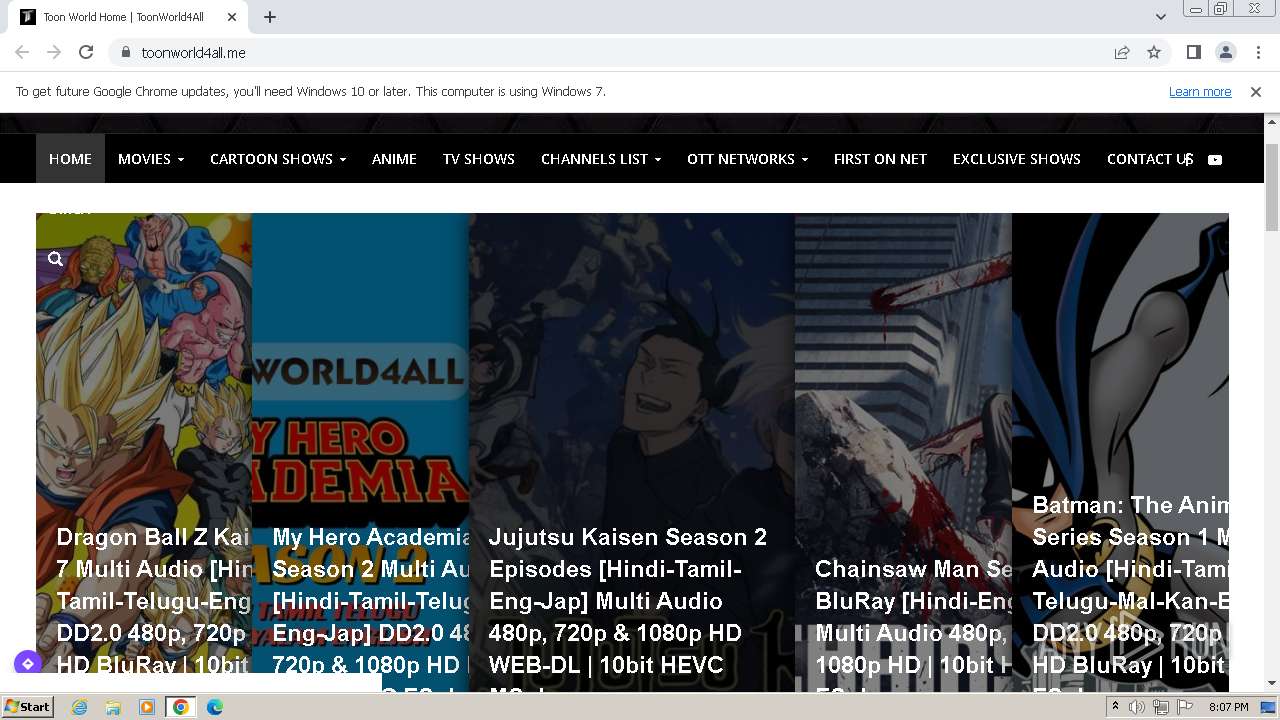Open the volume control in tray
The image size is (1280, 720).
[x=1137, y=707]
